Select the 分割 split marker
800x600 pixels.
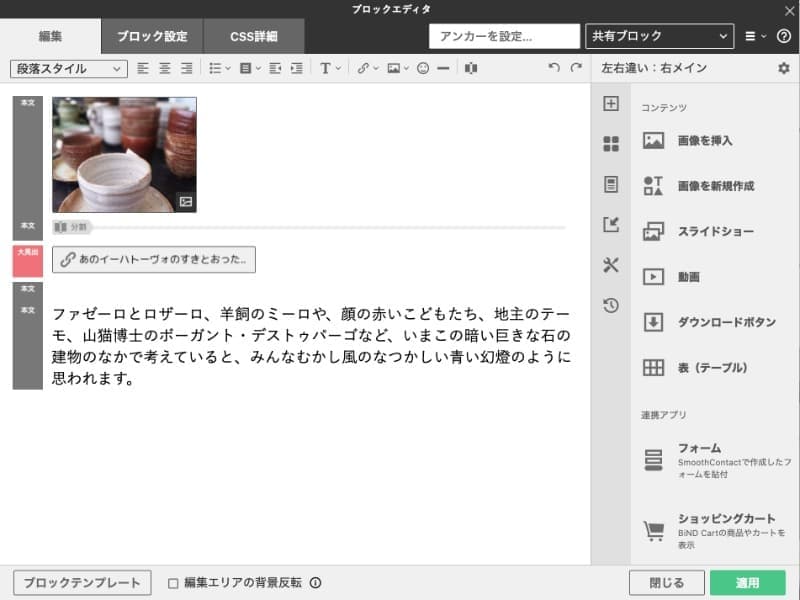pyautogui.click(x=71, y=227)
